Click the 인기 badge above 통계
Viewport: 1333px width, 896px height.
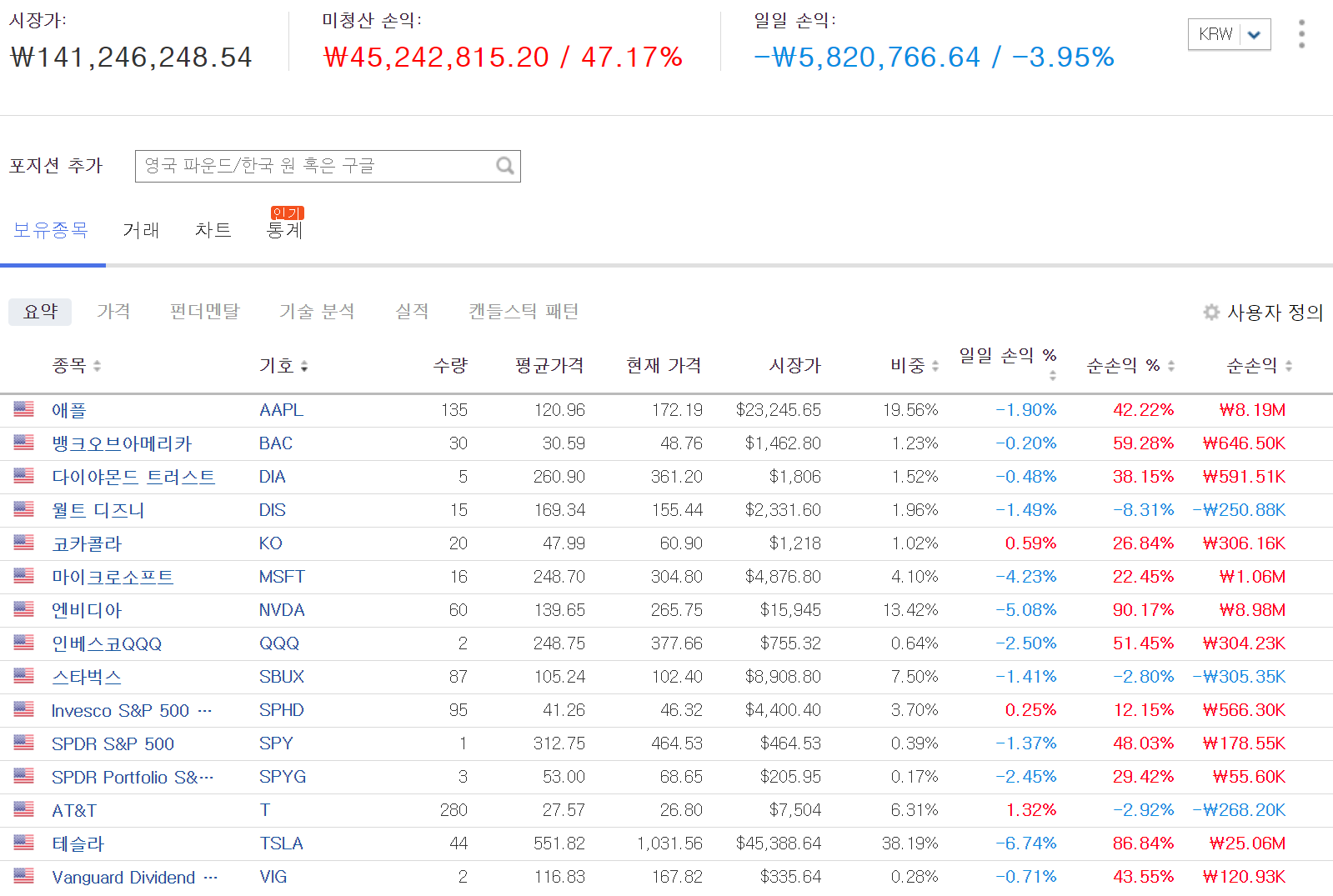click(x=287, y=213)
